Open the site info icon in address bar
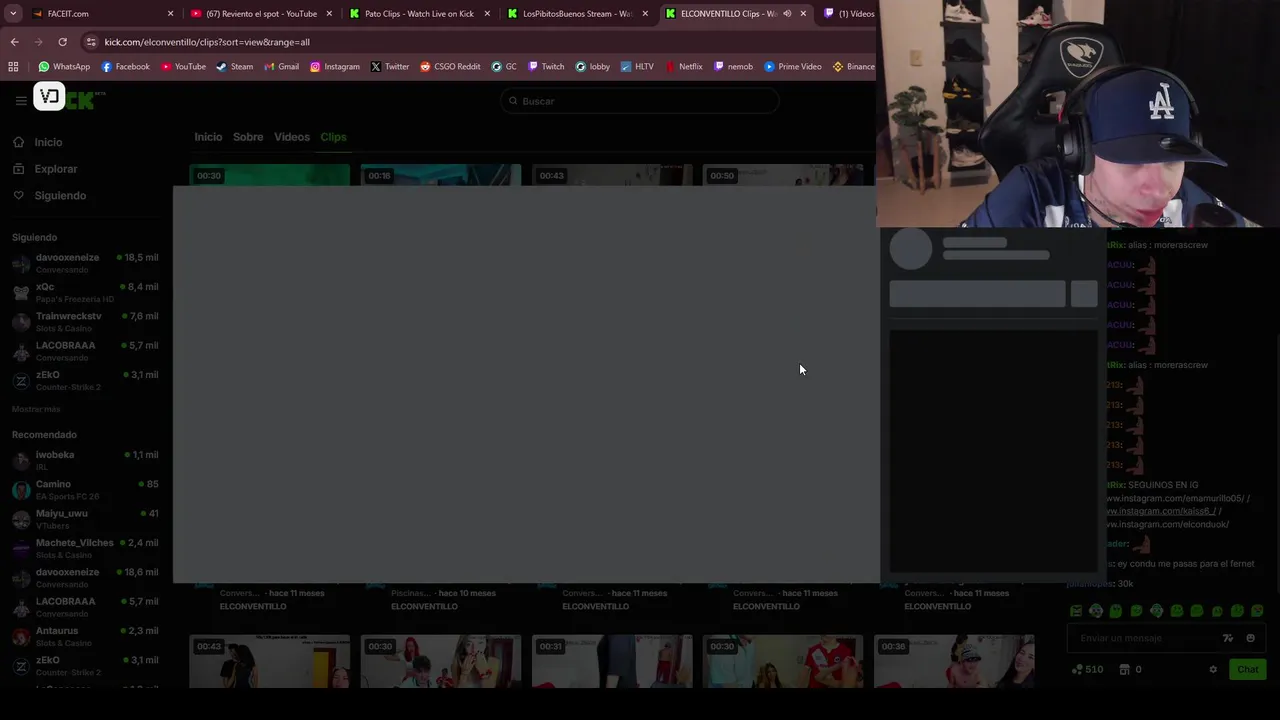 click(x=91, y=42)
